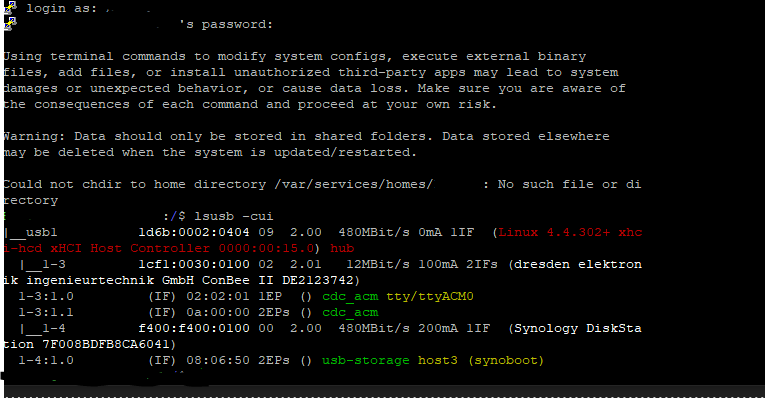Click the f400:f400:0100 device ID

pos(194,328)
